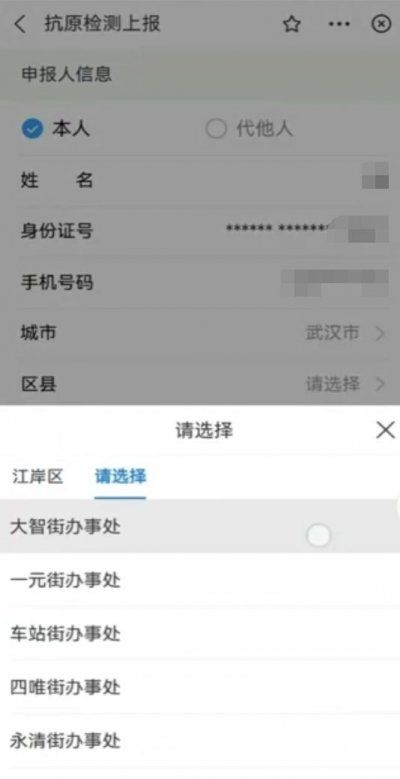Expand the 区县 请选择 chevron
Viewport: 400px width, 779px height.
pos(380,385)
